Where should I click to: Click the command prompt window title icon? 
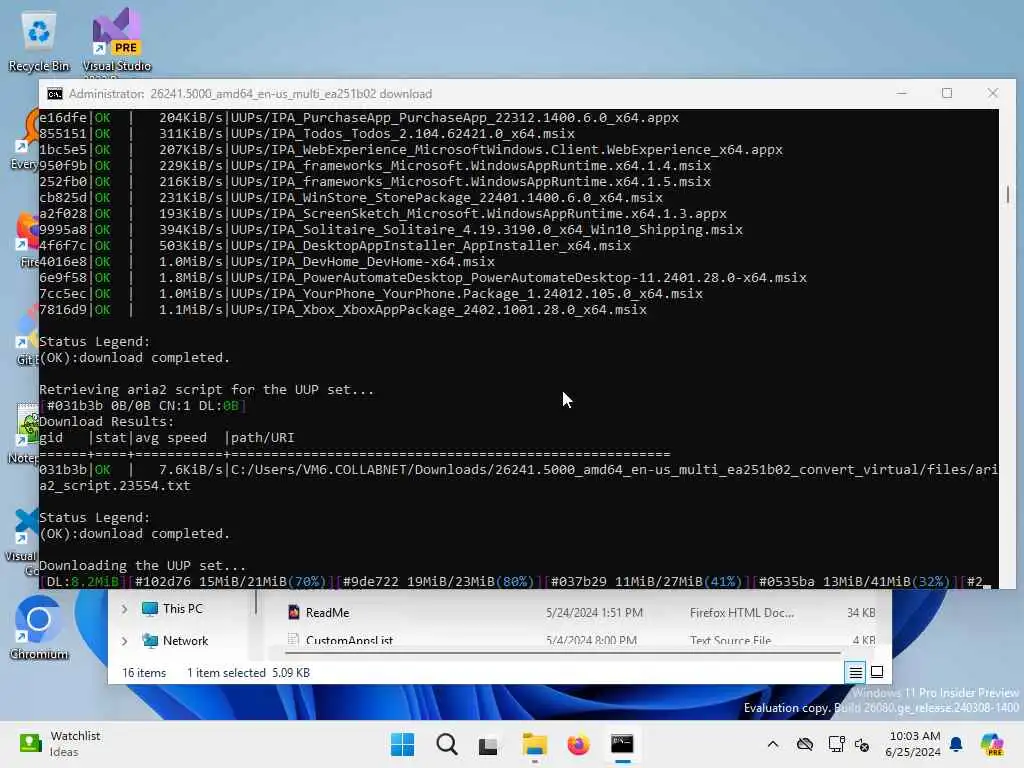click(55, 94)
